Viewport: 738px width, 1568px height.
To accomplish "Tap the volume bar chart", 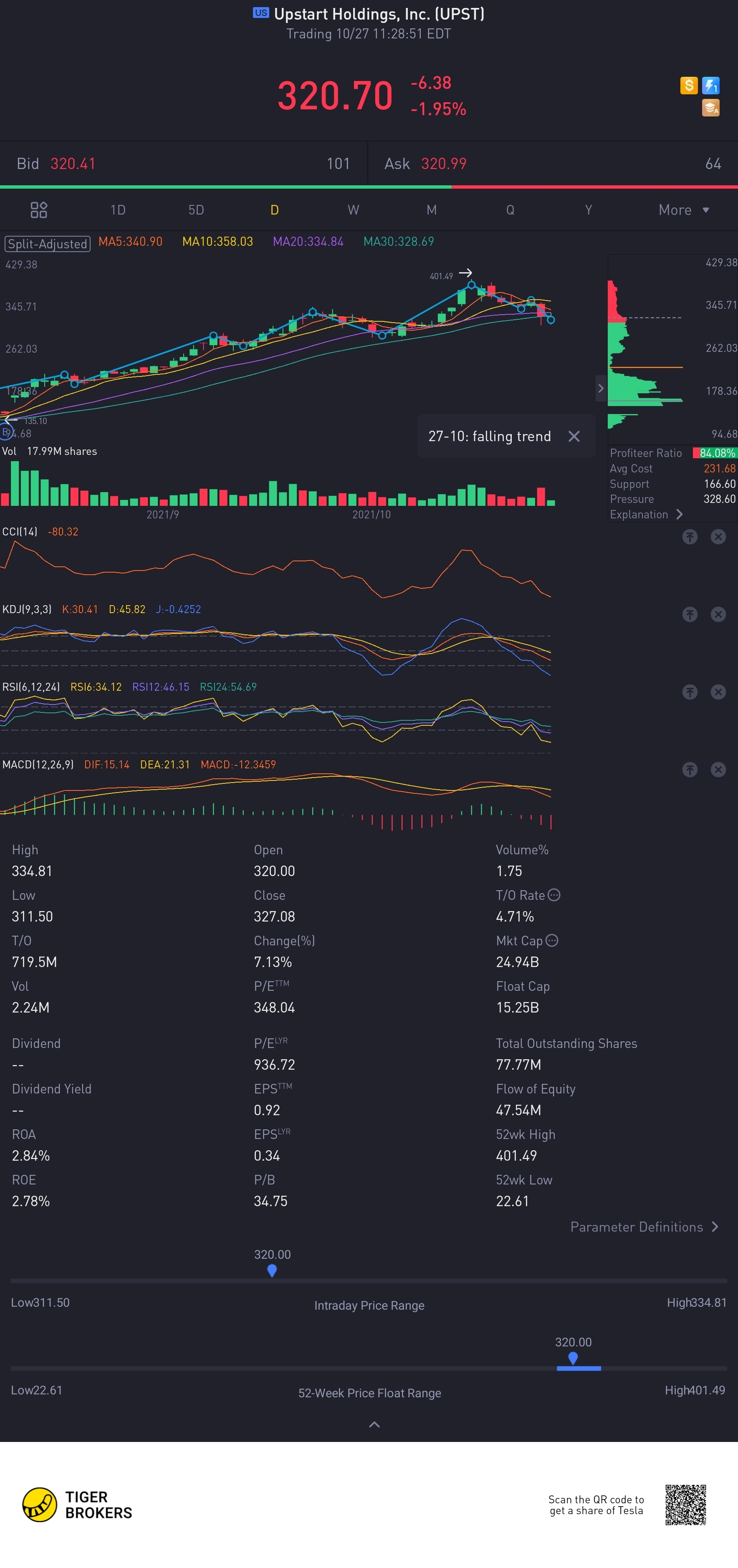I will (x=277, y=484).
